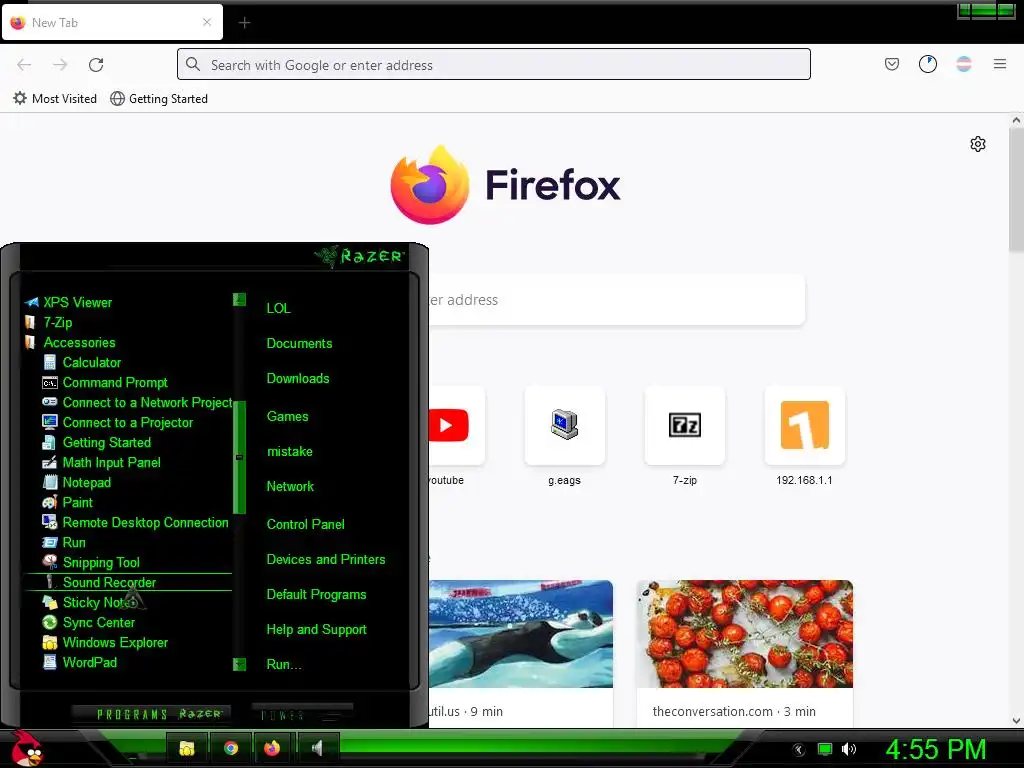Open Devices and Printers
This screenshot has width=1024, height=768.
[326, 560]
